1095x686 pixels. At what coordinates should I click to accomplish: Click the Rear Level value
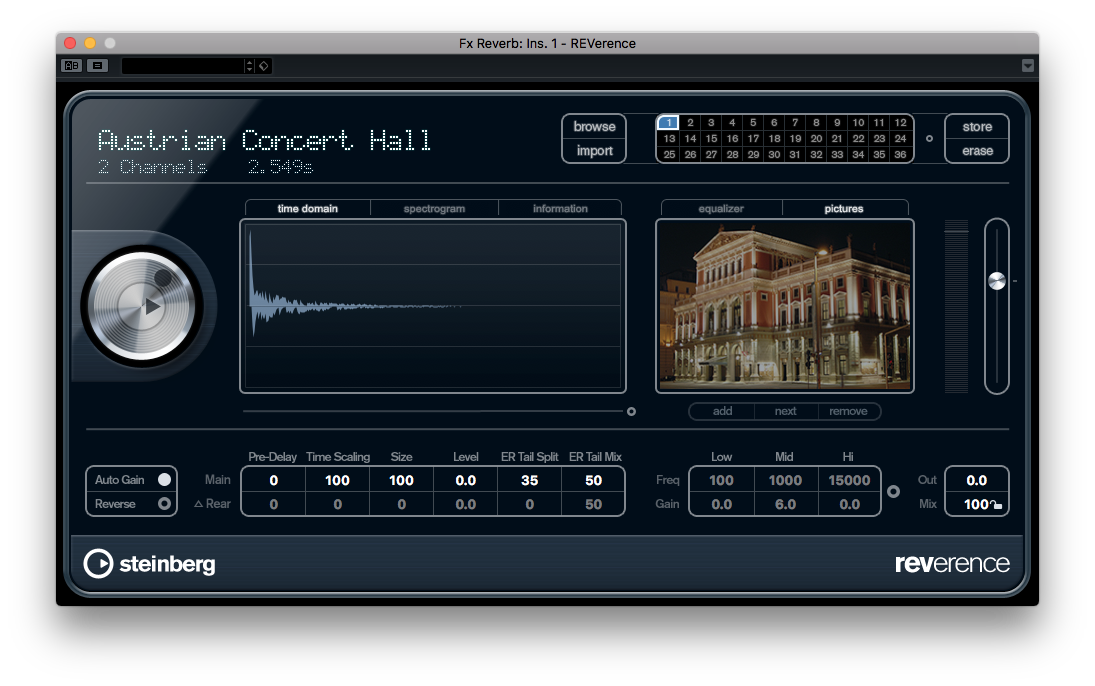coord(466,504)
